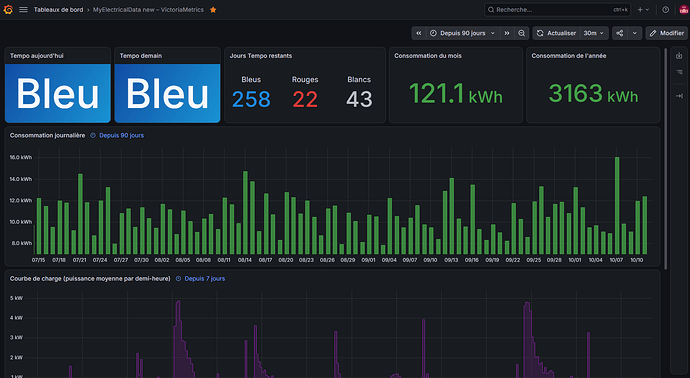Click the 'Courbe de charge' panel title
Screen dimensions: 690x378
click(90, 279)
